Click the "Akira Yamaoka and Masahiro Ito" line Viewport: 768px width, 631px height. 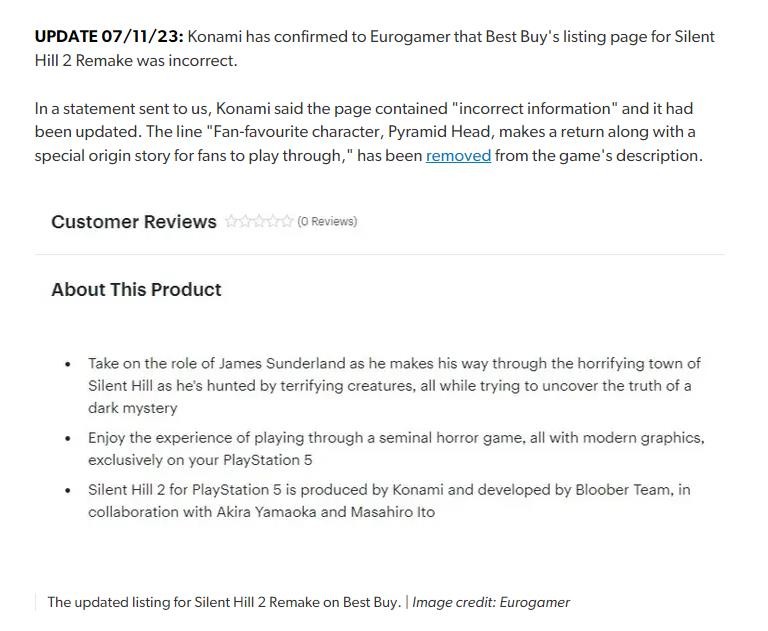pyautogui.click(x=261, y=512)
